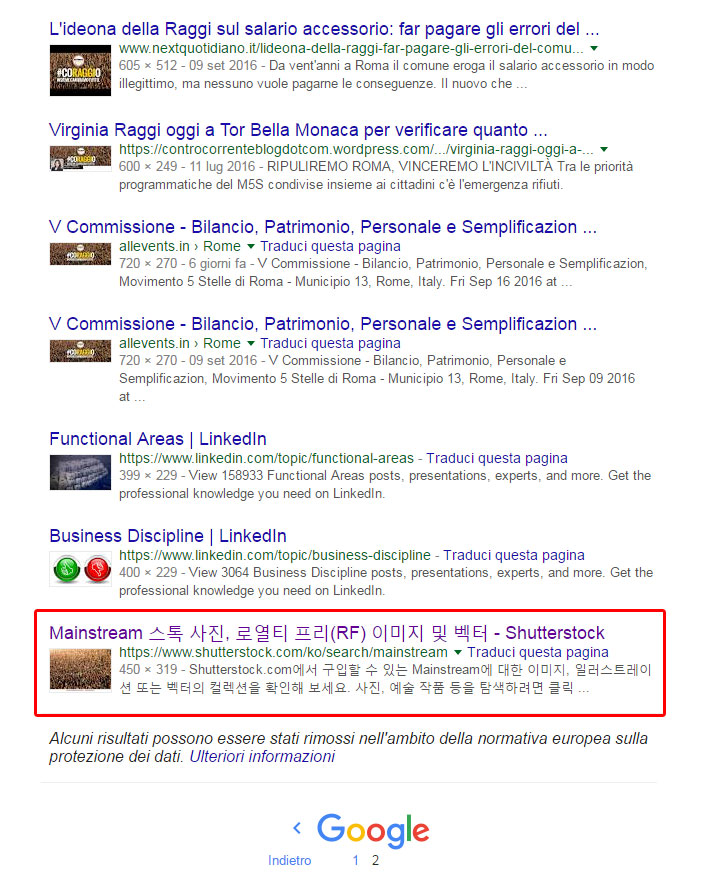Click 'Traduci questa pagina' in the Shutterstock result
The image size is (704, 882).
click(538, 652)
